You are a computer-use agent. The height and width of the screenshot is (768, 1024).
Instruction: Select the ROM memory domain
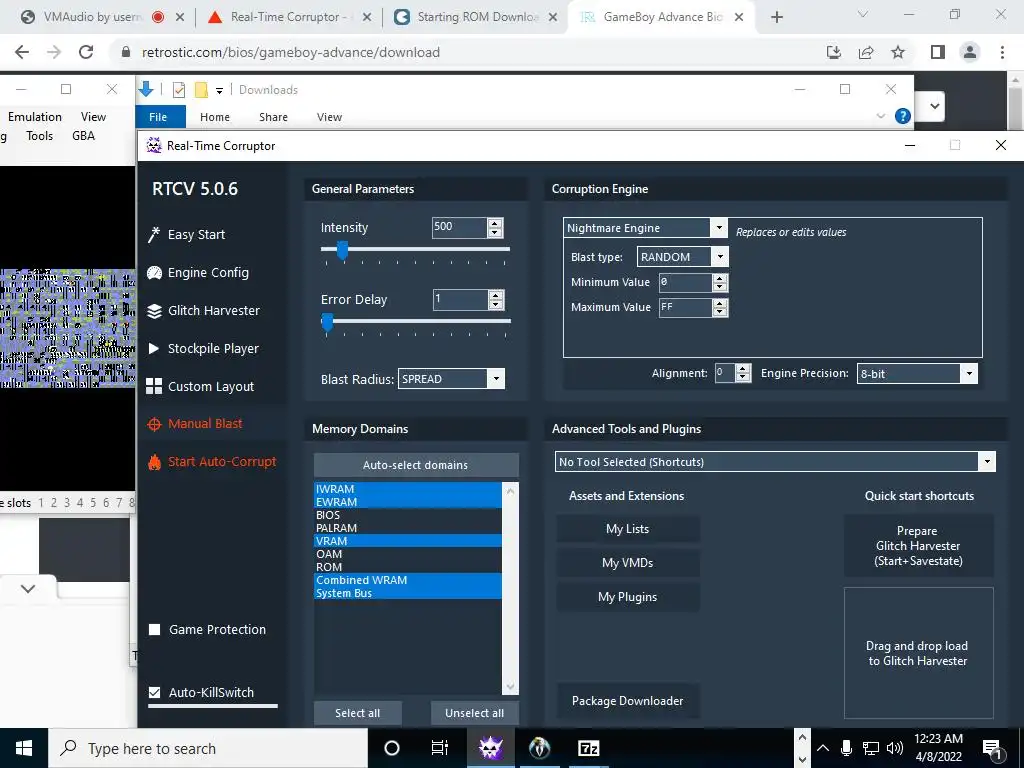(408, 567)
